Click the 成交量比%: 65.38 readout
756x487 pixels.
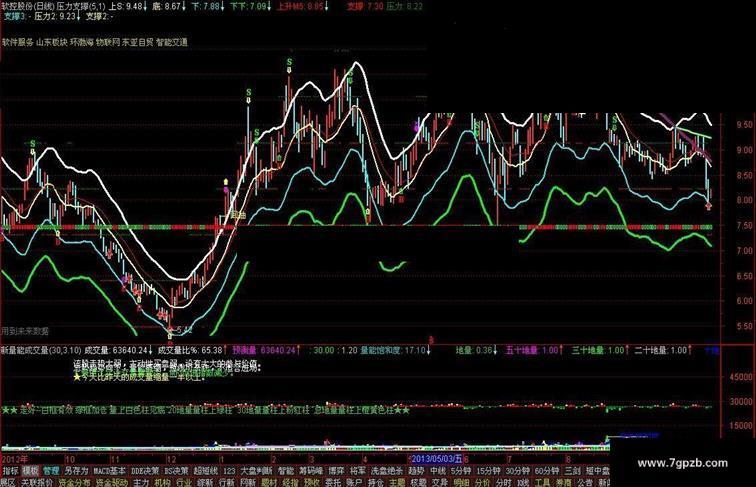(x=193, y=351)
